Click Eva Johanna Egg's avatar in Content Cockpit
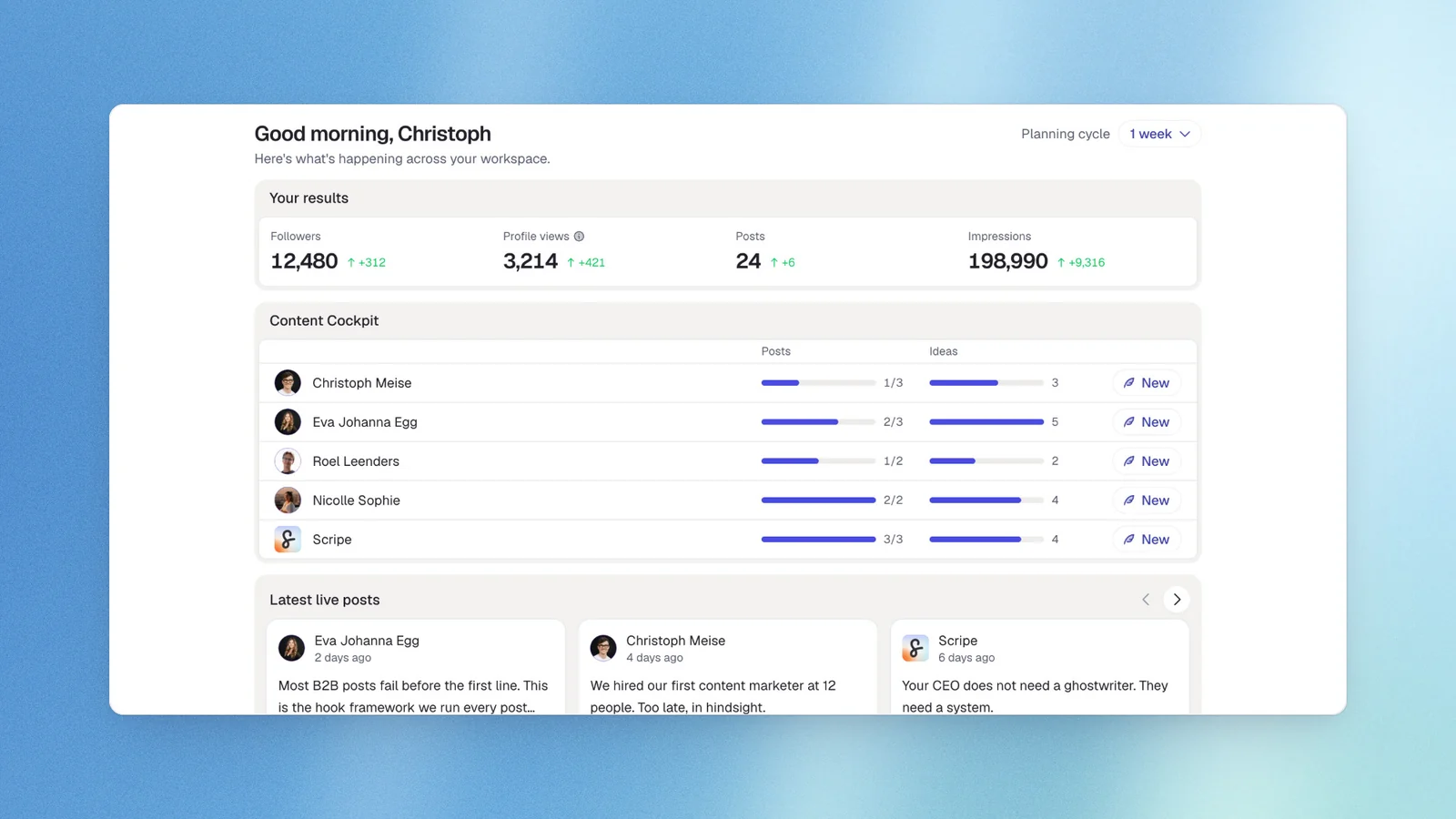This screenshot has width=1456, height=819. coord(288,422)
